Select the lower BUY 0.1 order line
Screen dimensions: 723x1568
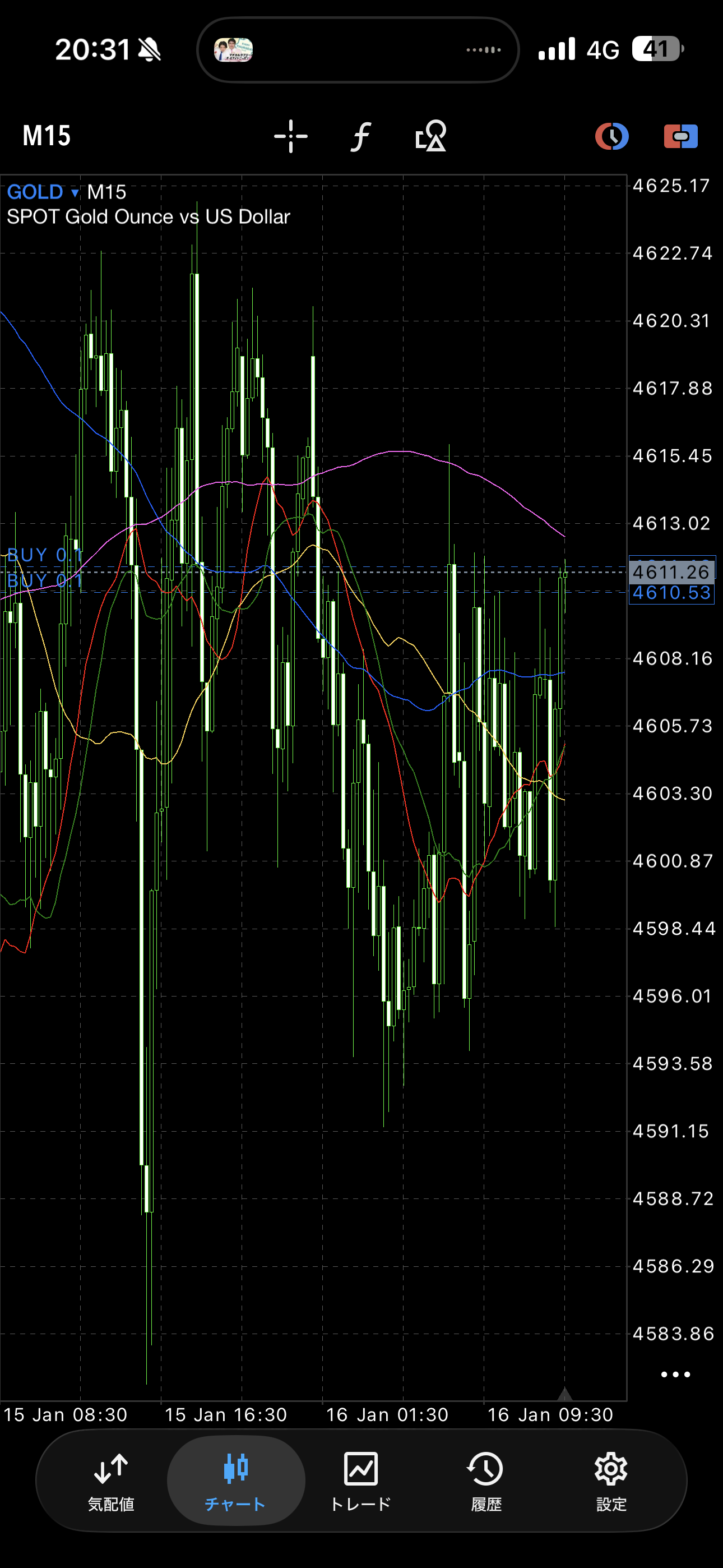44,582
